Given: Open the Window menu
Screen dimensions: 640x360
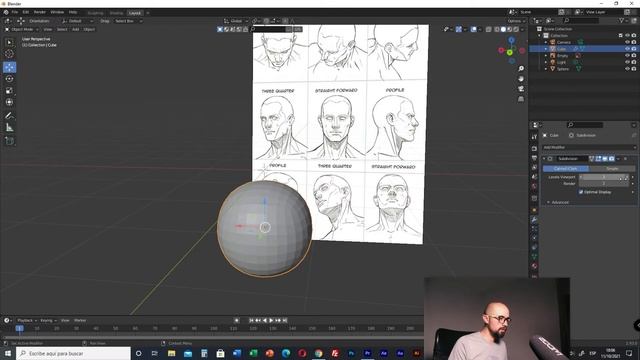Looking at the screenshot, I should point(57,13).
